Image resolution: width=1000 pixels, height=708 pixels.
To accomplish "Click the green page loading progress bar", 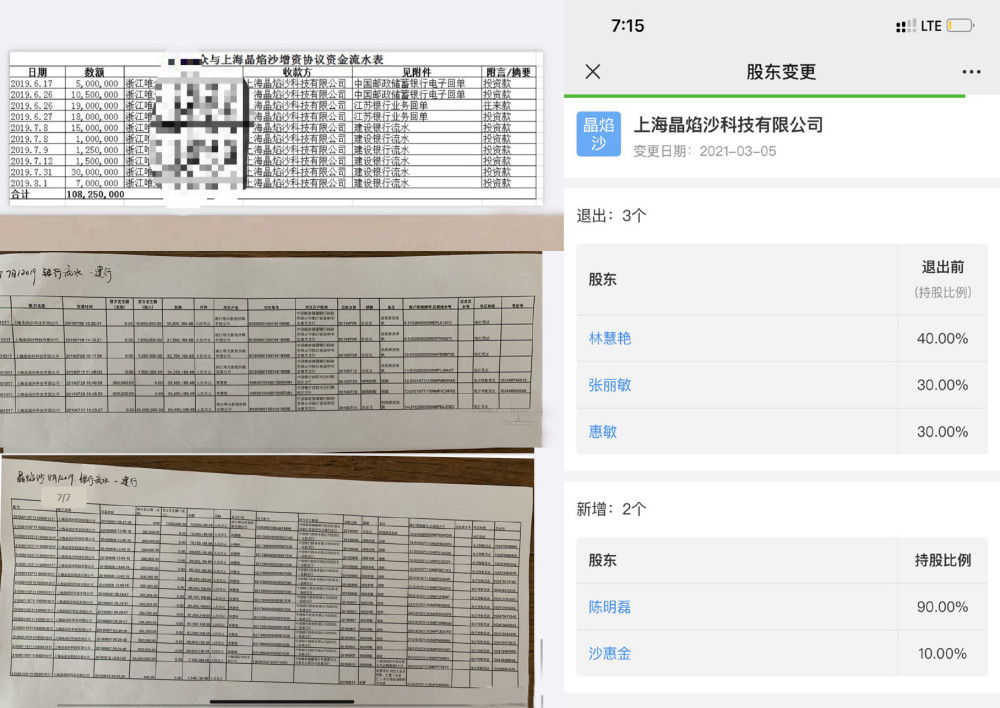I will pos(764,96).
